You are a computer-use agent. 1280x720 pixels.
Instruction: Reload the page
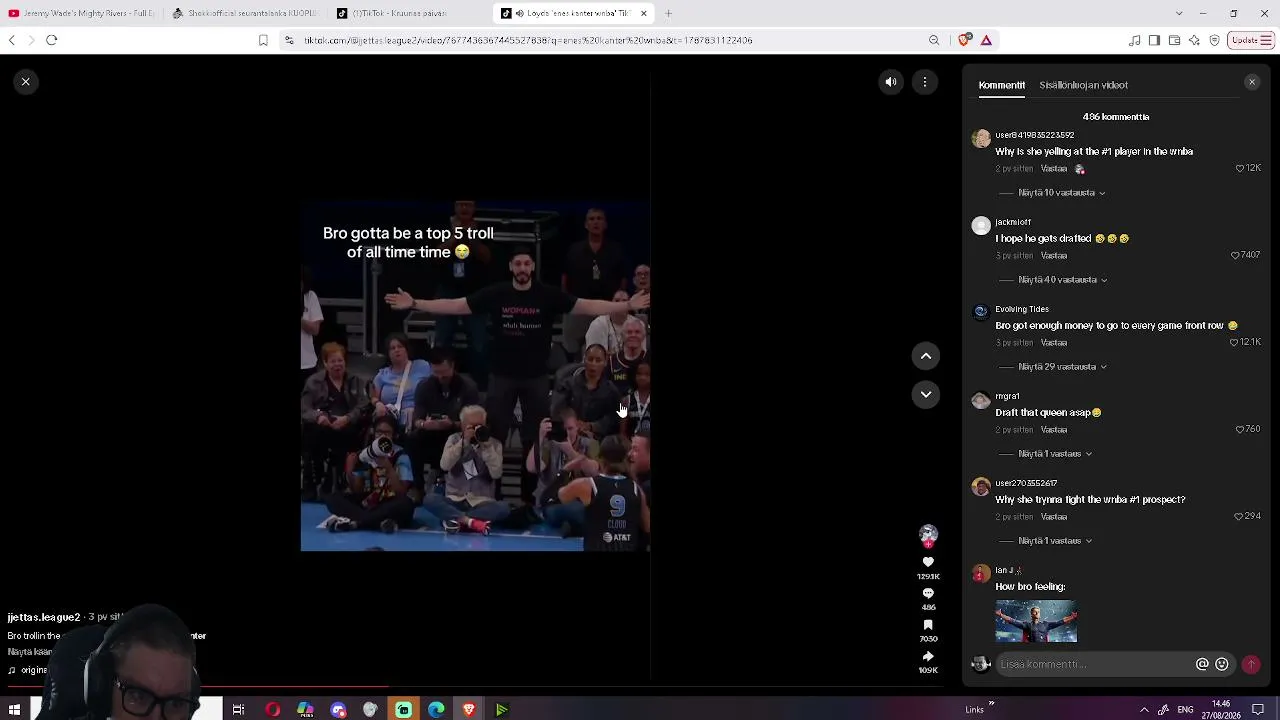(51, 40)
